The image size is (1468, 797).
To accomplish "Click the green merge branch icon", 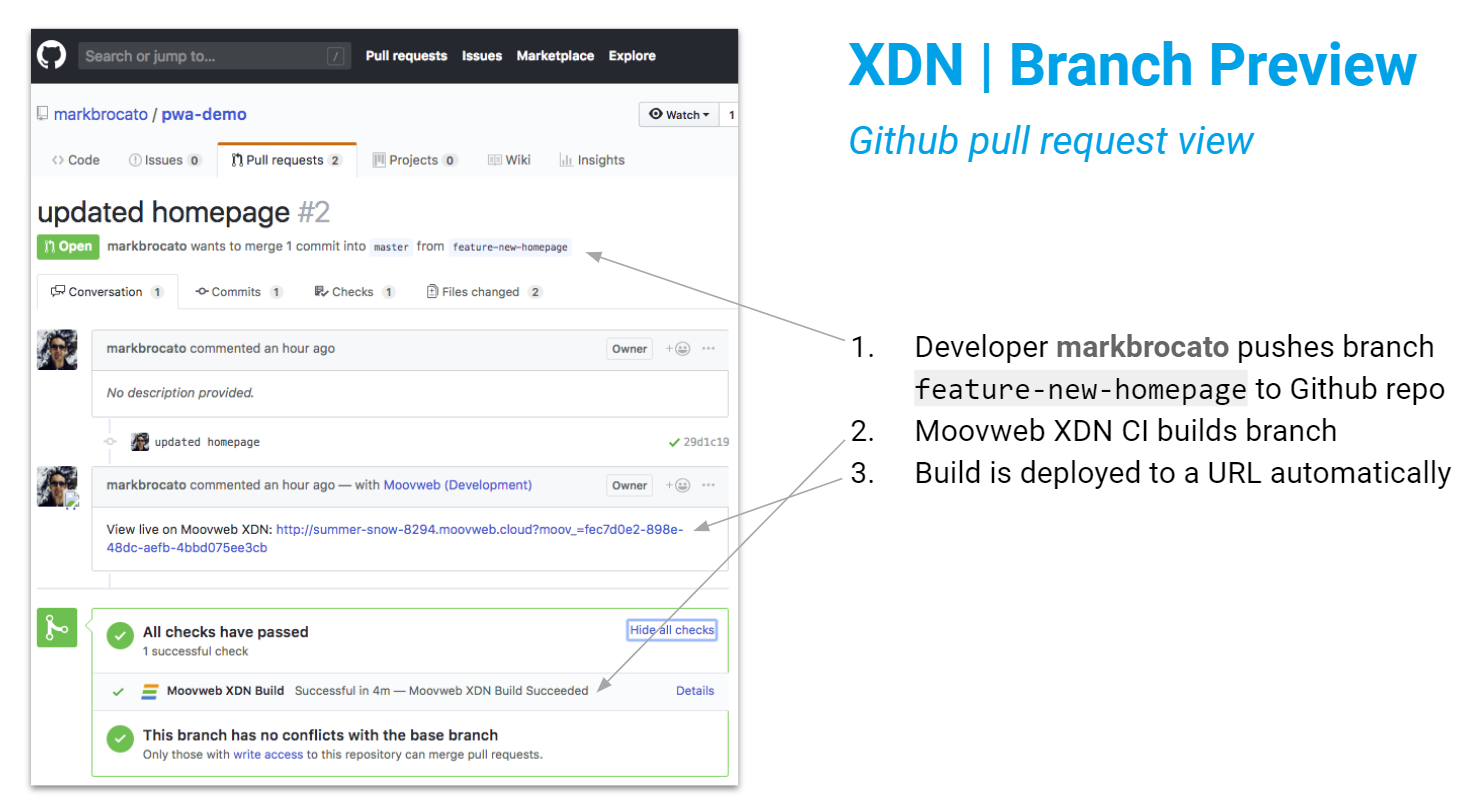I will click(x=57, y=628).
